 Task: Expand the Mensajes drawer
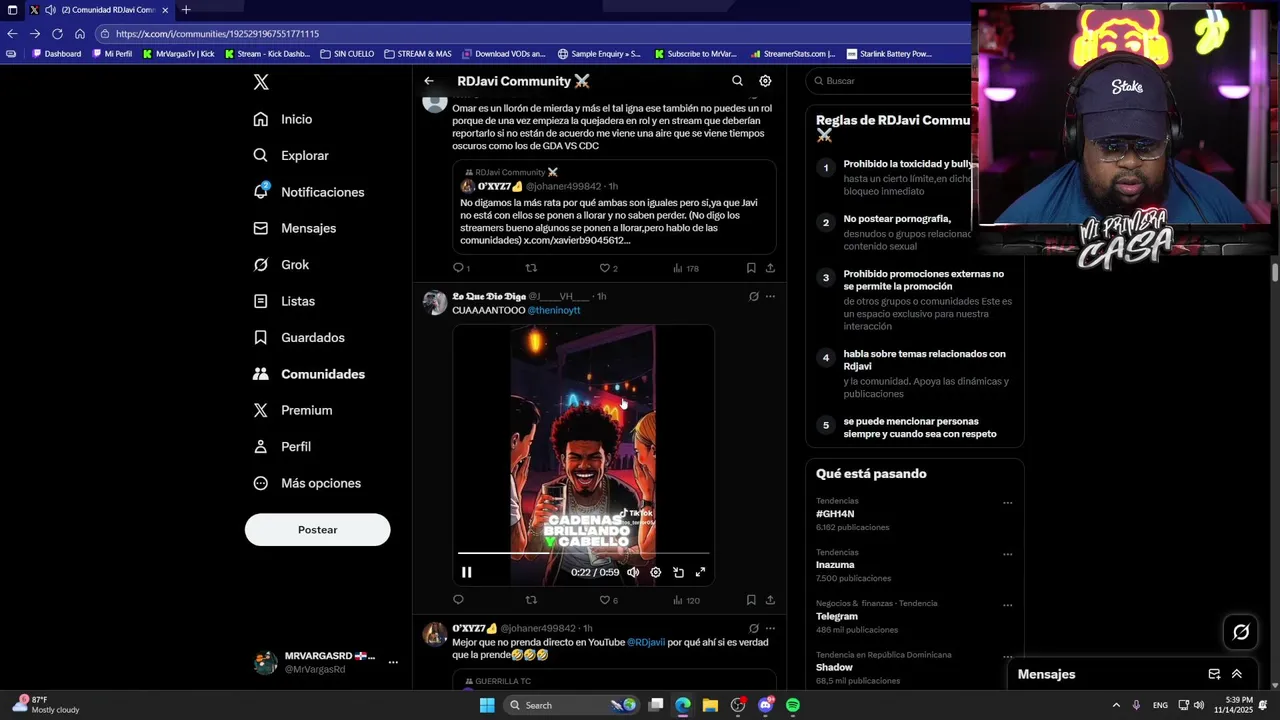[x=1237, y=674]
